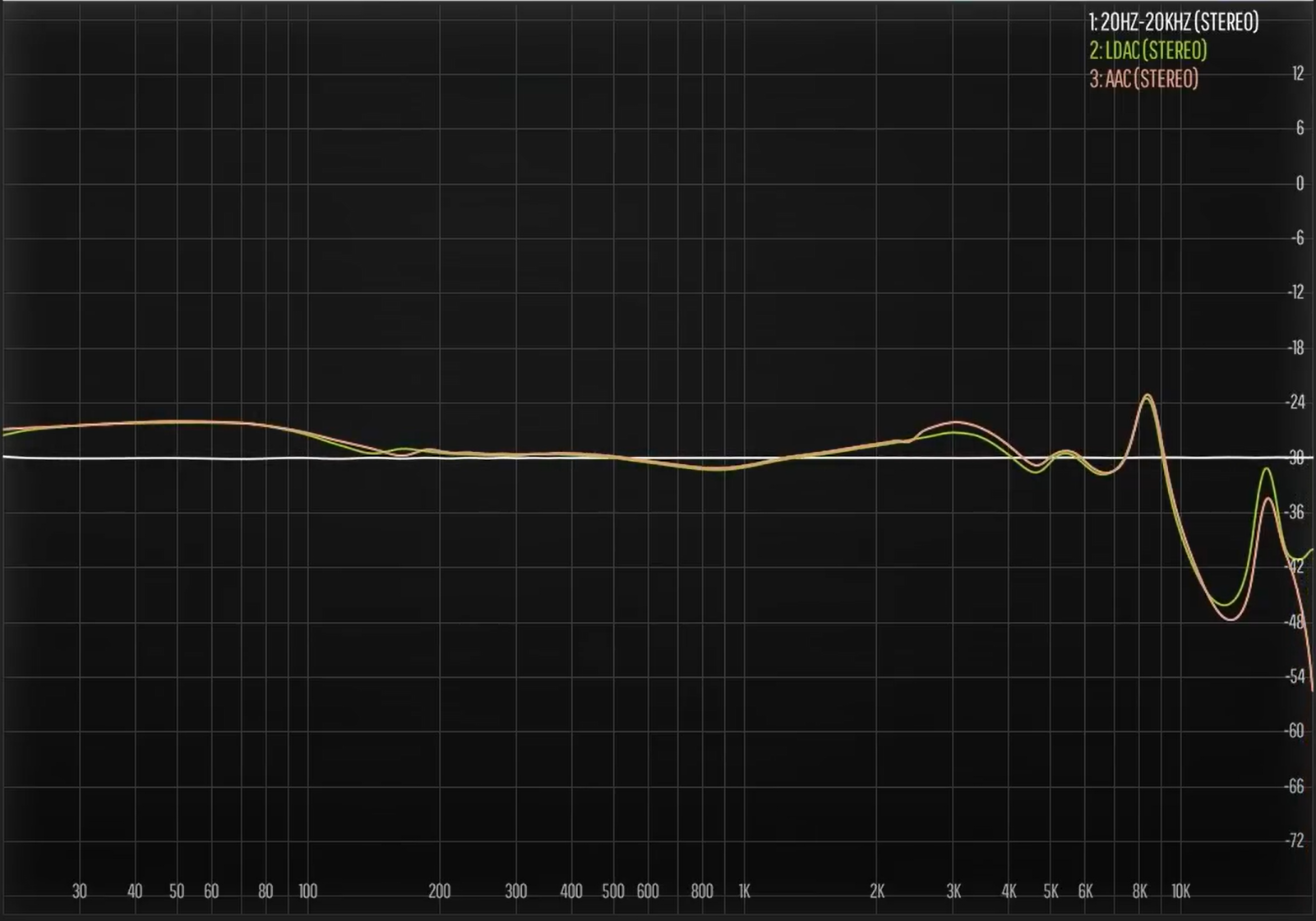Viewport: 1316px width, 921px height.
Task: Click the 10K frequency axis label
Action: pyautogui.click(x=1180, y=891)
